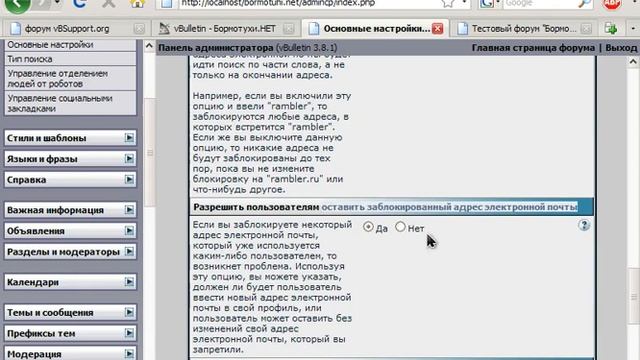
Task: Switch to Тестовый форум tab
Action: pyautogui.click(x=524, y=29)
